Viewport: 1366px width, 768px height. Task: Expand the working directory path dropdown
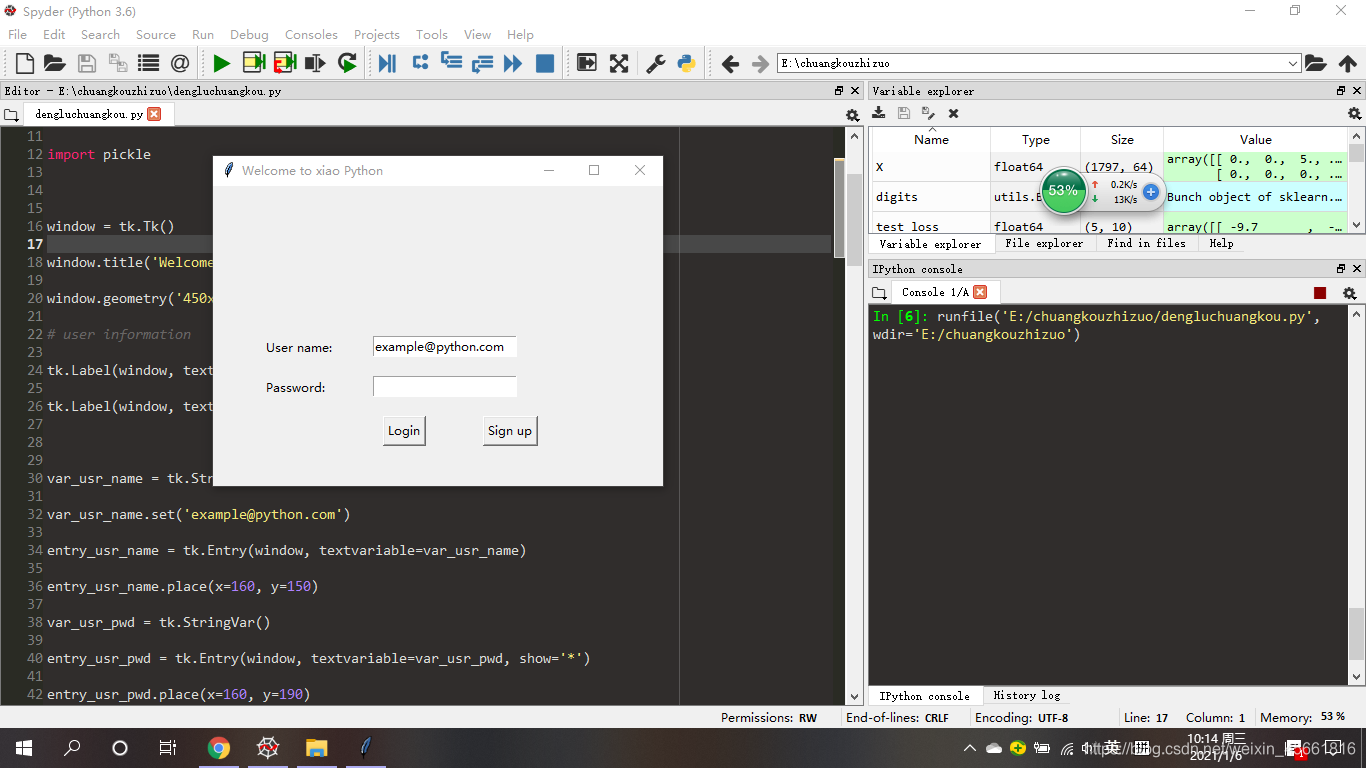(1293, 64)
